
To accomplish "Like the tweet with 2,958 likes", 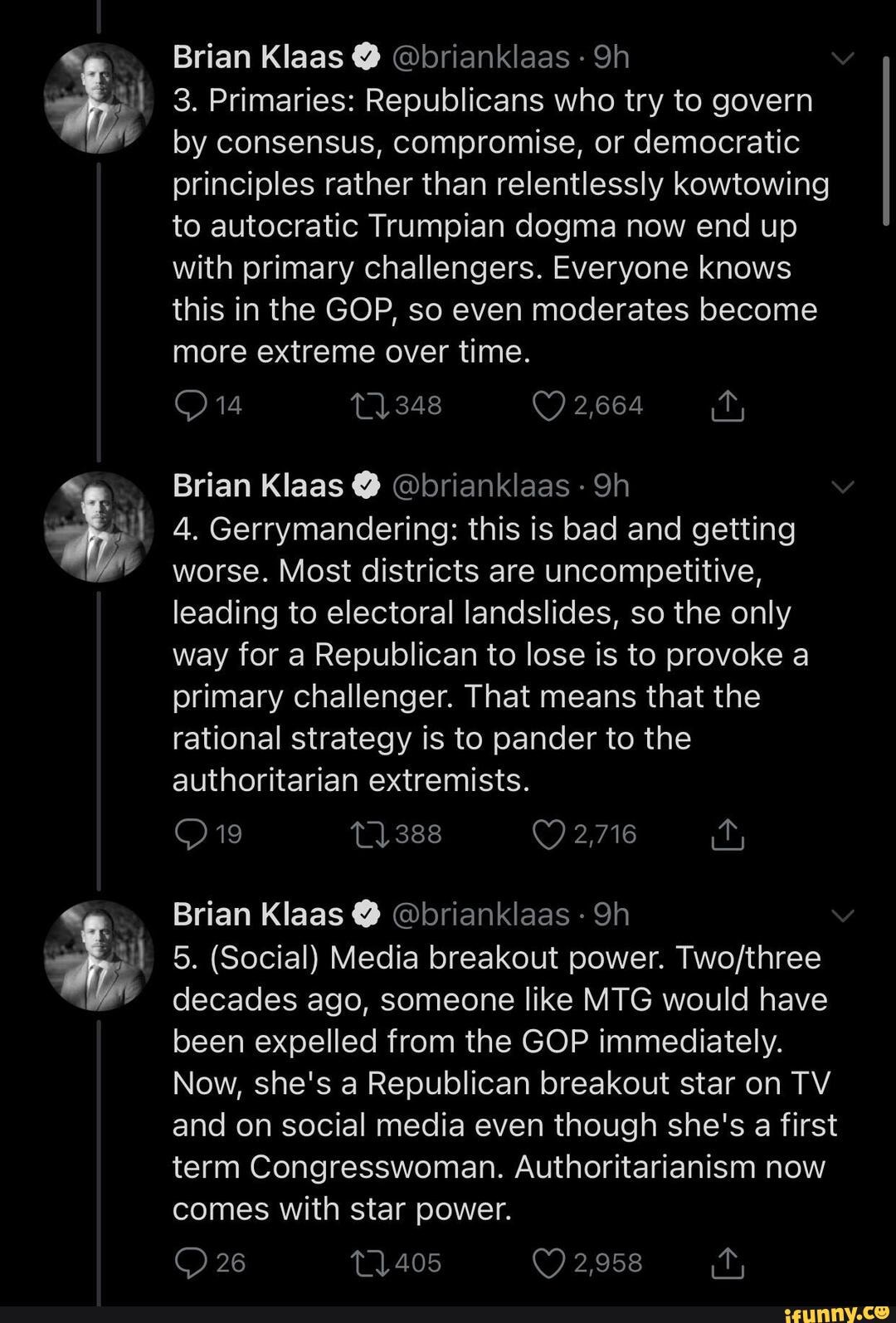I will pos(548,1262).
